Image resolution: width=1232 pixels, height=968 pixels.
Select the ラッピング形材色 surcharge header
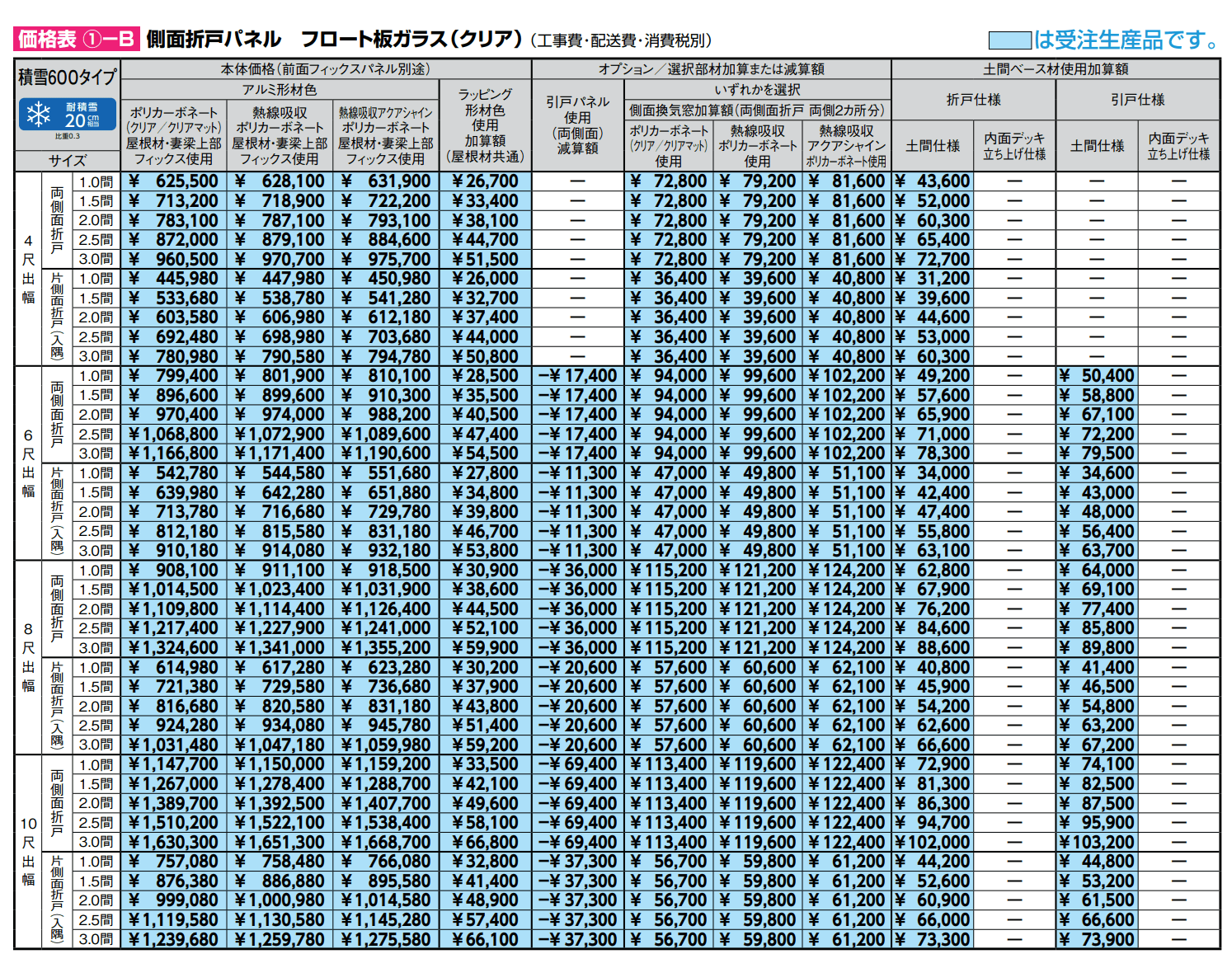tap(485, 125)
